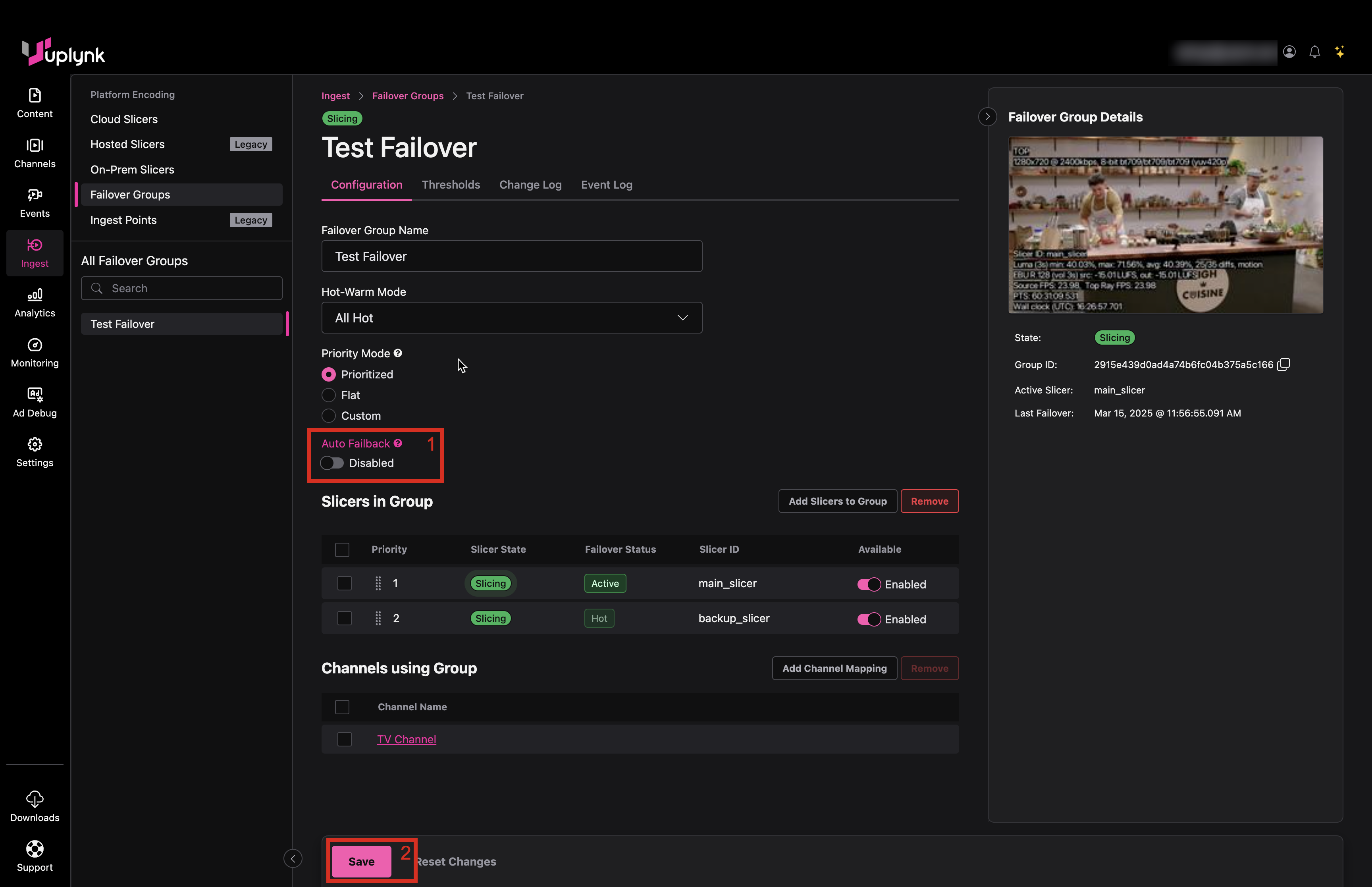Image resolution: width=1372 pixels, height=887 pixels.
Task: Click the sparkle AI assistant icon
Action: (1340, 52)
